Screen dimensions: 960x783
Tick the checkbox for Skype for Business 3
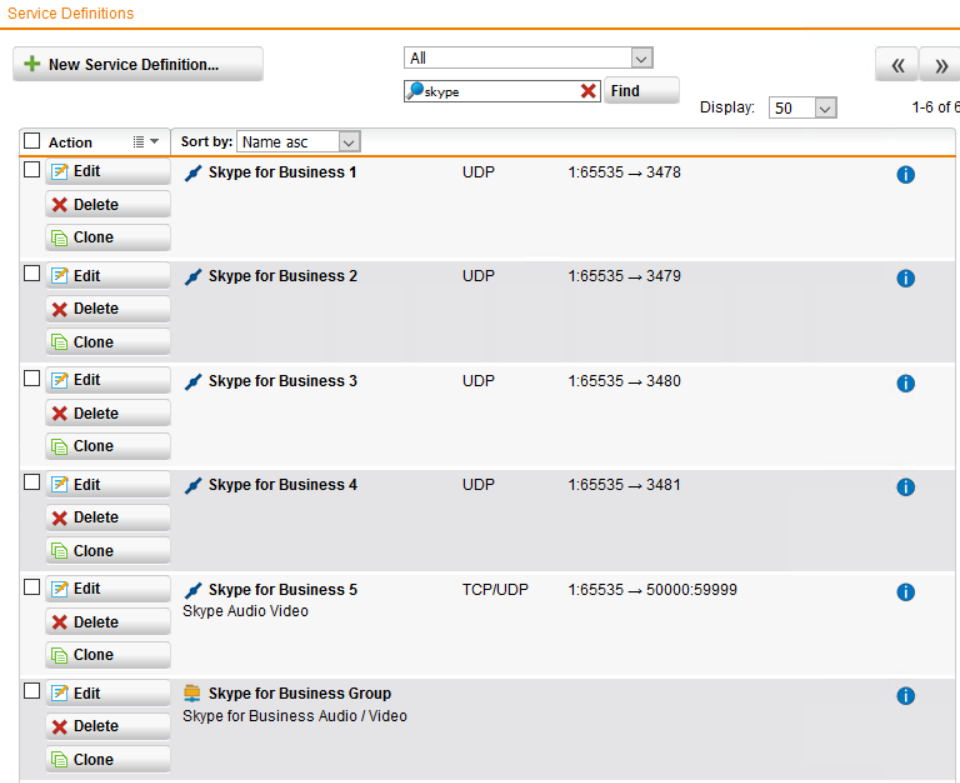[32, 378]
